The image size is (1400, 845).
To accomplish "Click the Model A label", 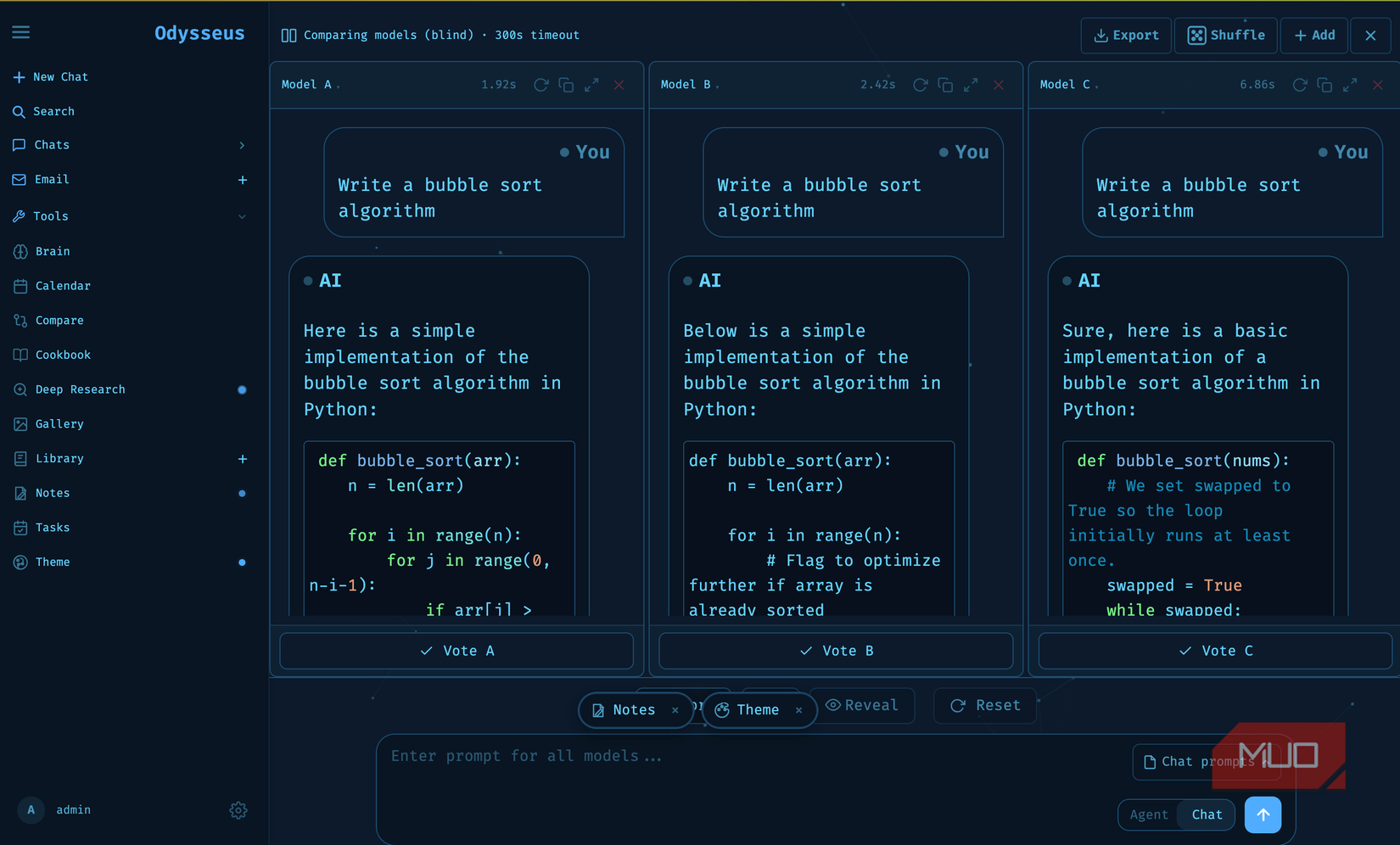I will [x=306, y=85].
